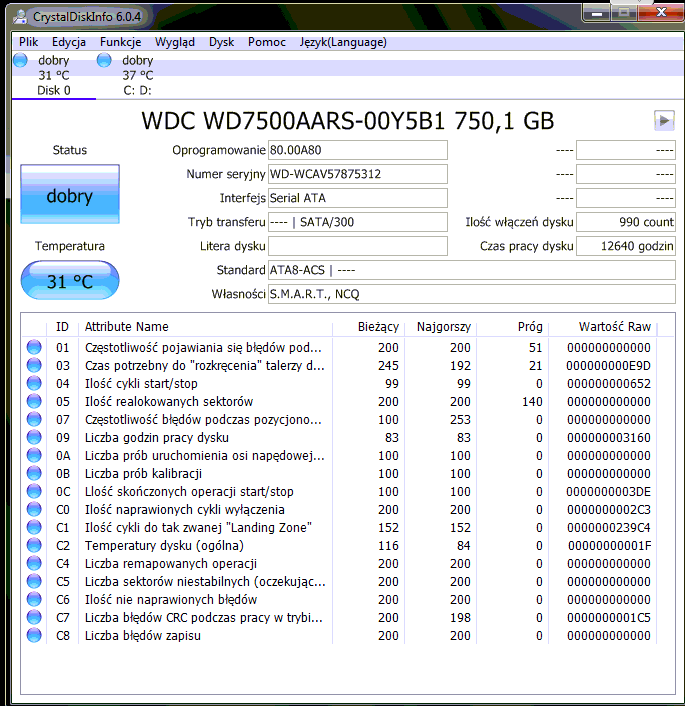Screen dimensions: 685x706
Task: Click status orb of attribute 05
Action: click(34, 401)
